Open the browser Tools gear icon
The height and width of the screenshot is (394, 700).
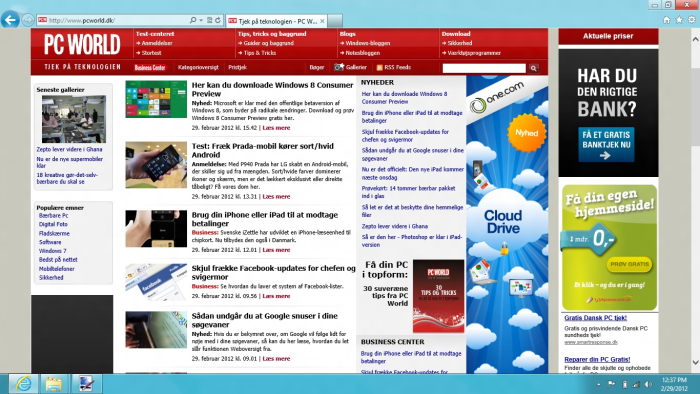coord(692,20)
